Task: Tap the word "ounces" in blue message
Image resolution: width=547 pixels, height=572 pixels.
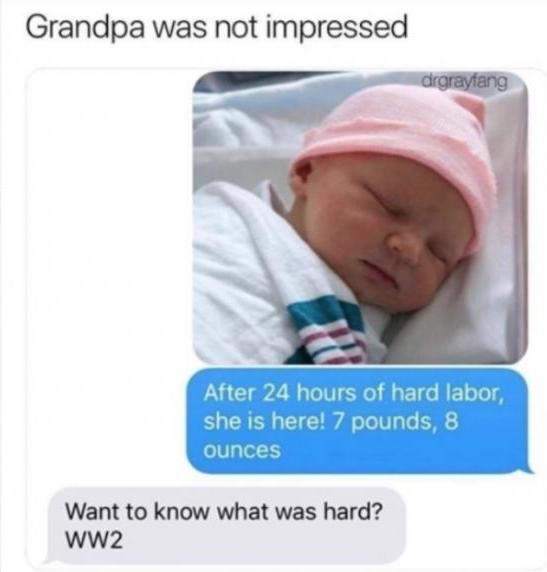Action: click(x=242, y=450)
